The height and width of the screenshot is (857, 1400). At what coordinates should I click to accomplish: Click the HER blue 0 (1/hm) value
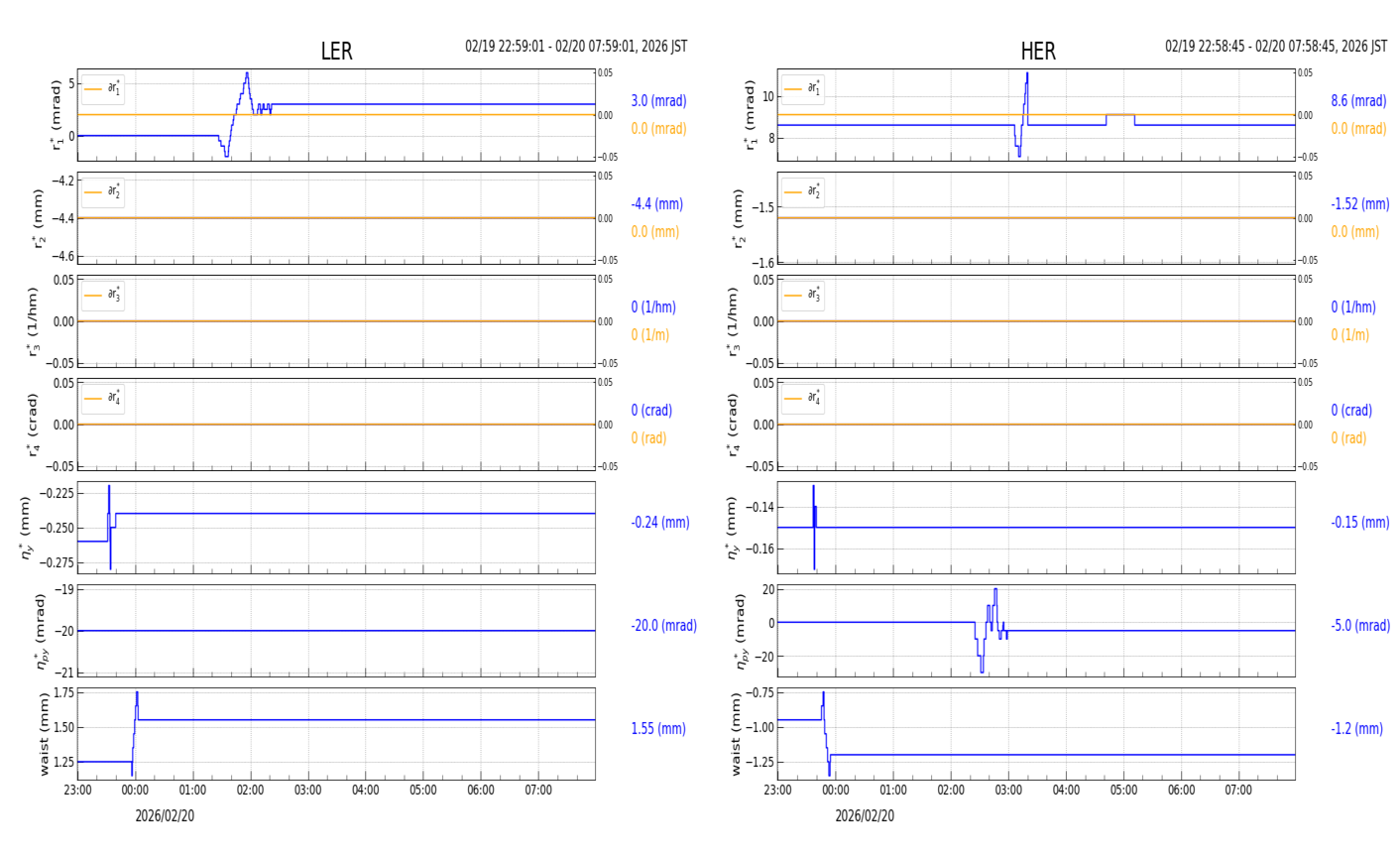pyautogui.click(x=1353, y=307)
